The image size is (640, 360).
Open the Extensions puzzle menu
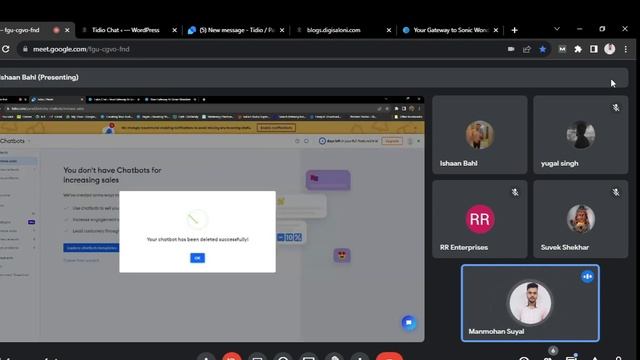578,49
